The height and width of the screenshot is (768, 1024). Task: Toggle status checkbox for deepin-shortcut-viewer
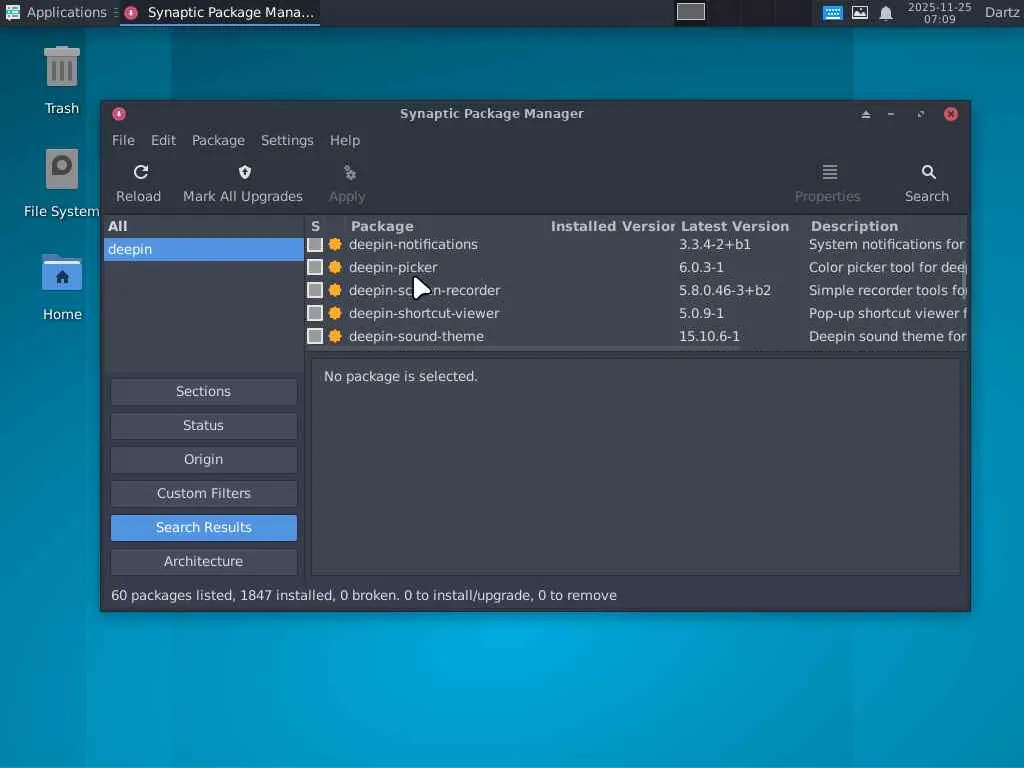pyautogui.click(x=315, y=313)
